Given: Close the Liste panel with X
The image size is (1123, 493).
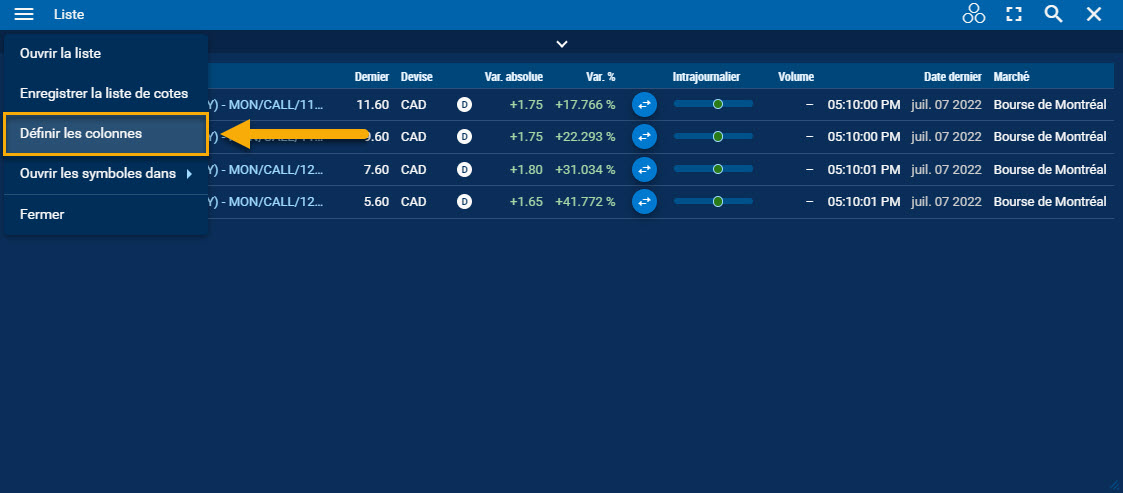Looking at the screenshot, I should coord(1094,14).
